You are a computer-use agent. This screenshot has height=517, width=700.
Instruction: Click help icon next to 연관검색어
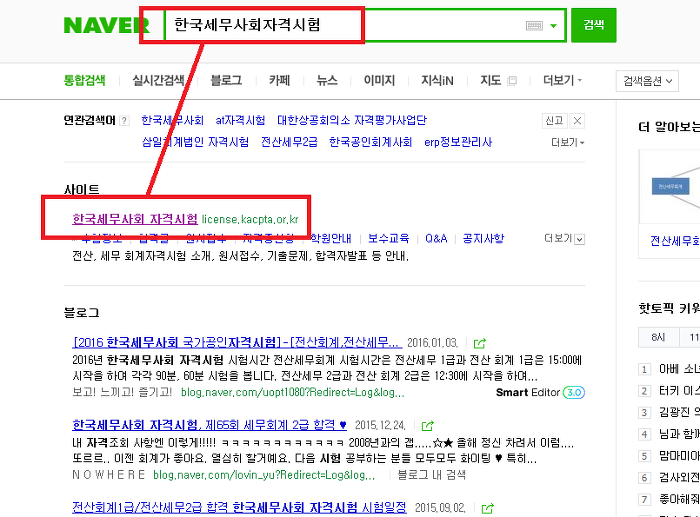[x=125, y=121]
